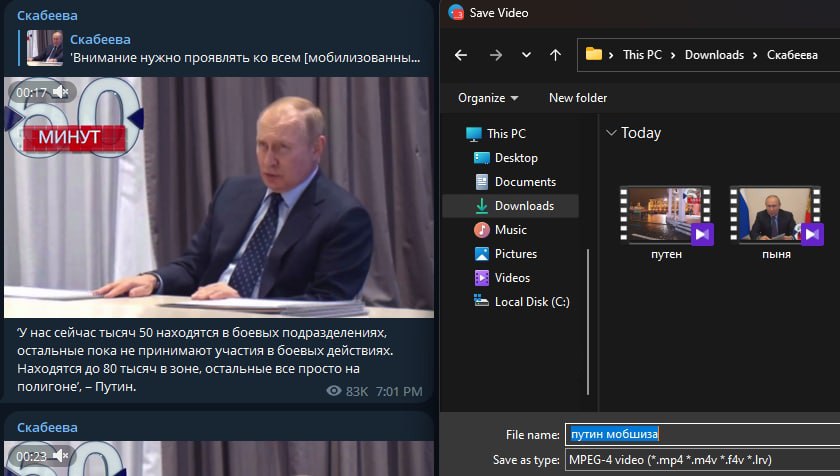Click the This PC monitor icon
Viewport: 840px width, 476px height.
pyautogui.click(x=474, y=134)
